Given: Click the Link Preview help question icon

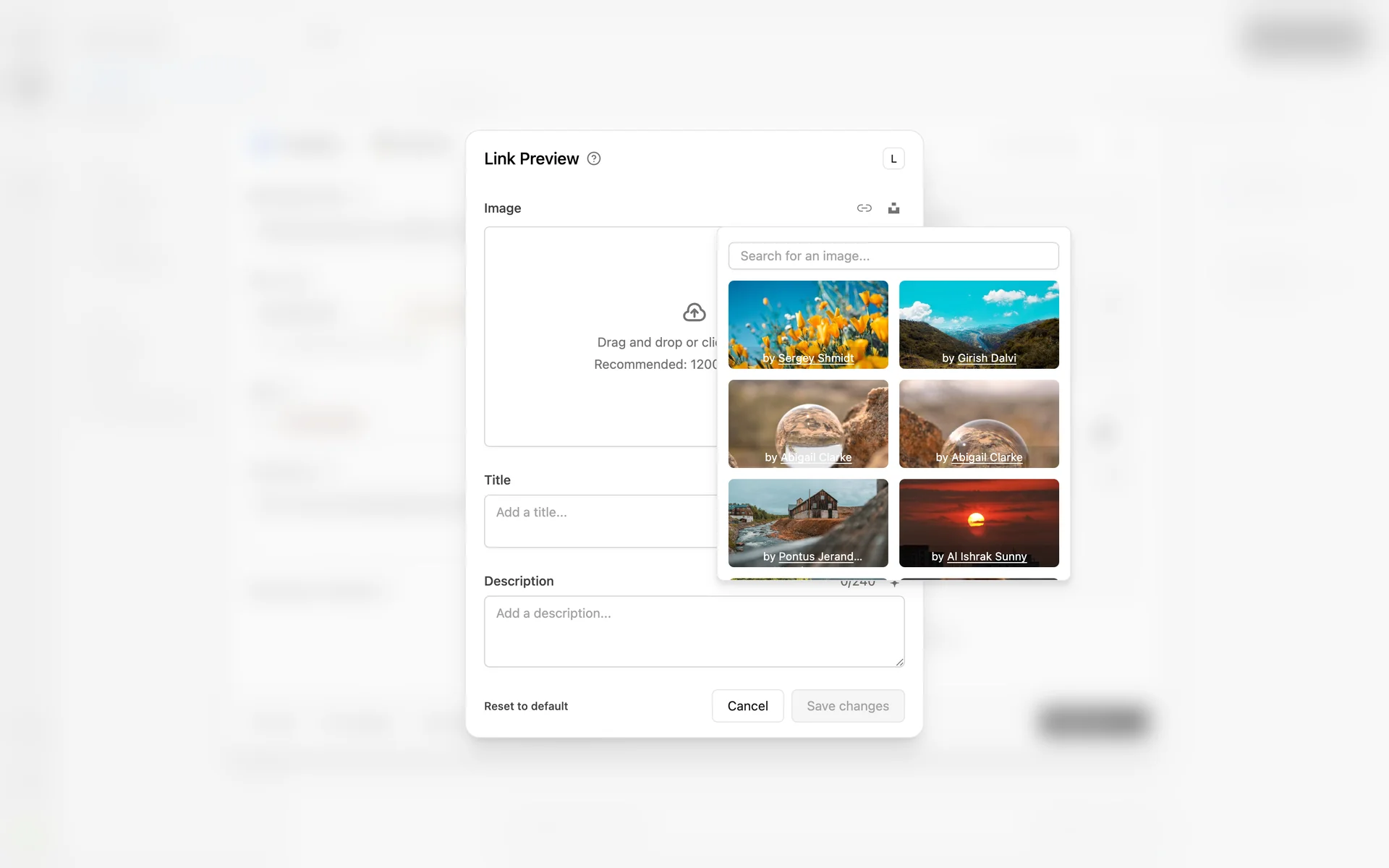Looking at the screenshot, I should pyautogui.click(x=594, y=158).
